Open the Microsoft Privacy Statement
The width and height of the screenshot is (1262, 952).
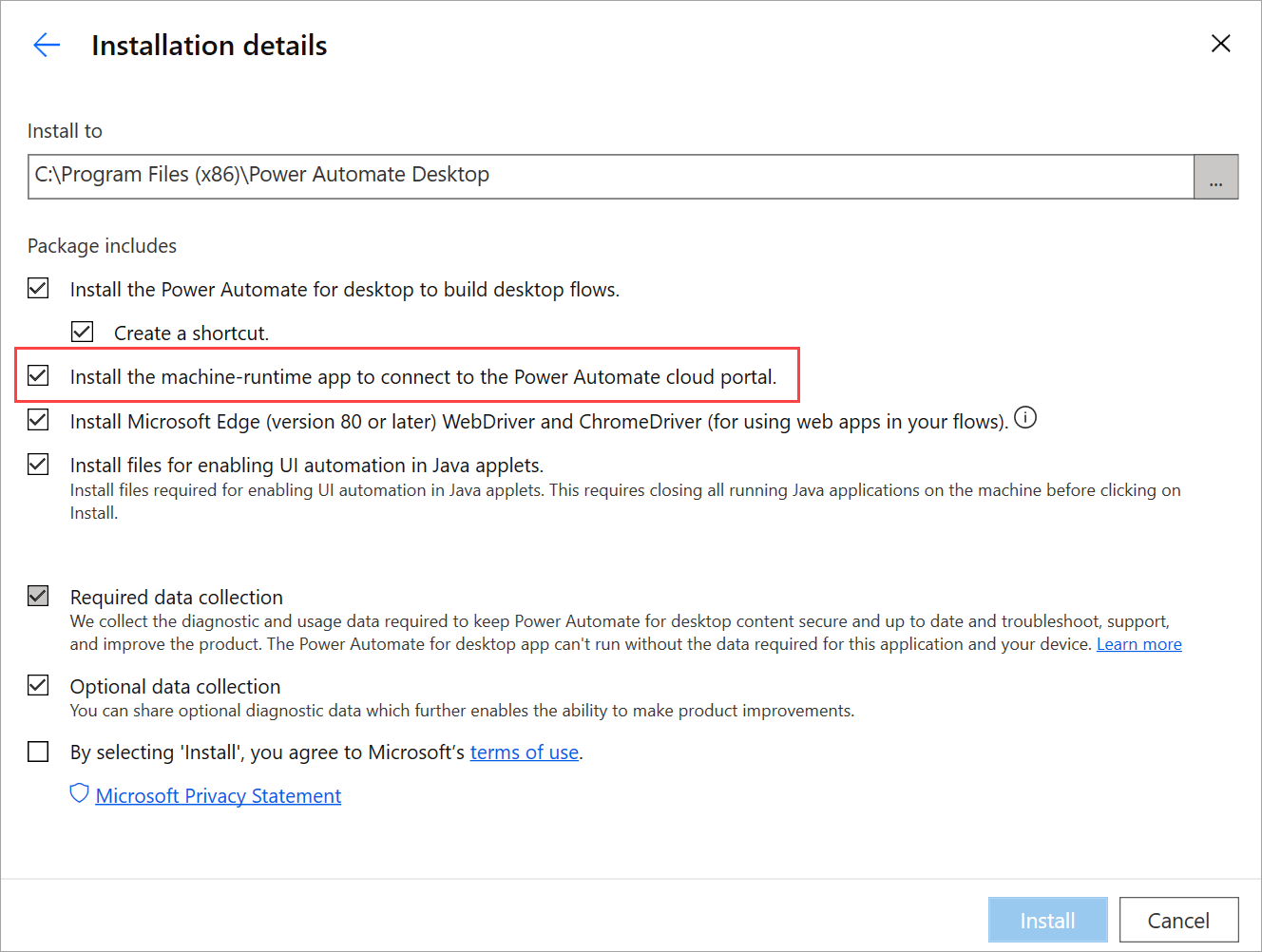pos(218,795)
